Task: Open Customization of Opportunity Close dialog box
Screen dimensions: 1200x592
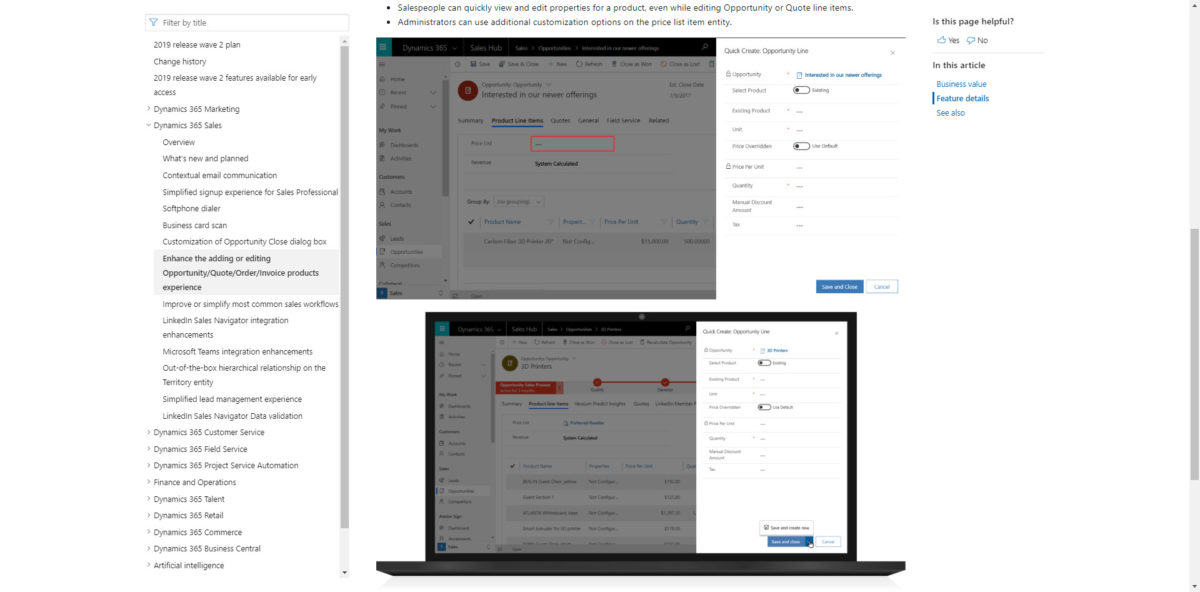Action: (x=244, y=242)
